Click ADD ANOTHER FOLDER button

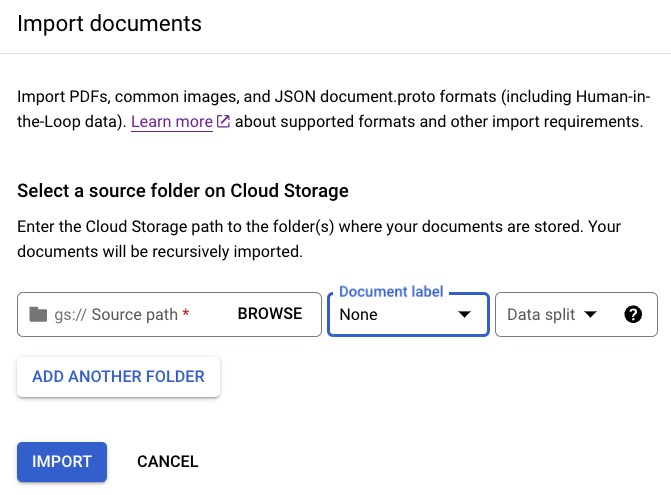118,377
